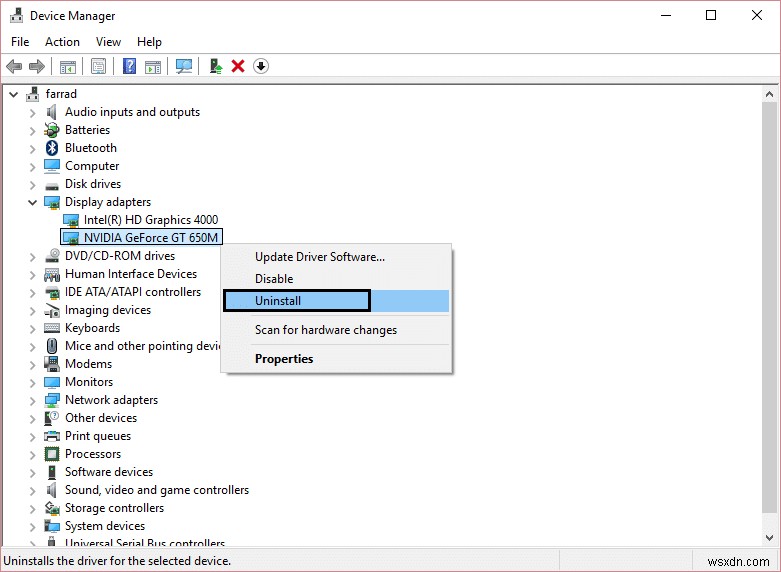Click Update Driver Software toolbar icon
The width and height of the screenshot is (781, 572).
click(x=215, y=66)
